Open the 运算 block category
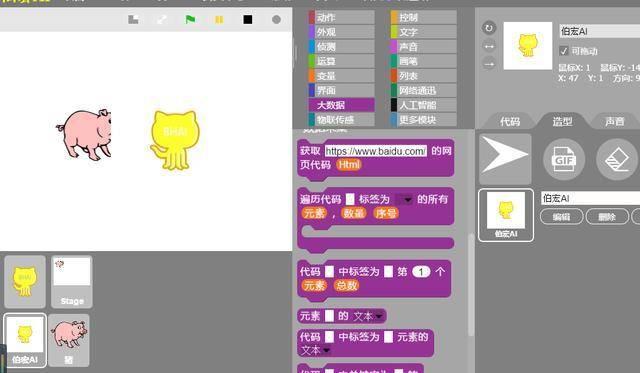Image resolution: width=640 pixels, height=373 pixels. click(342, 61)
